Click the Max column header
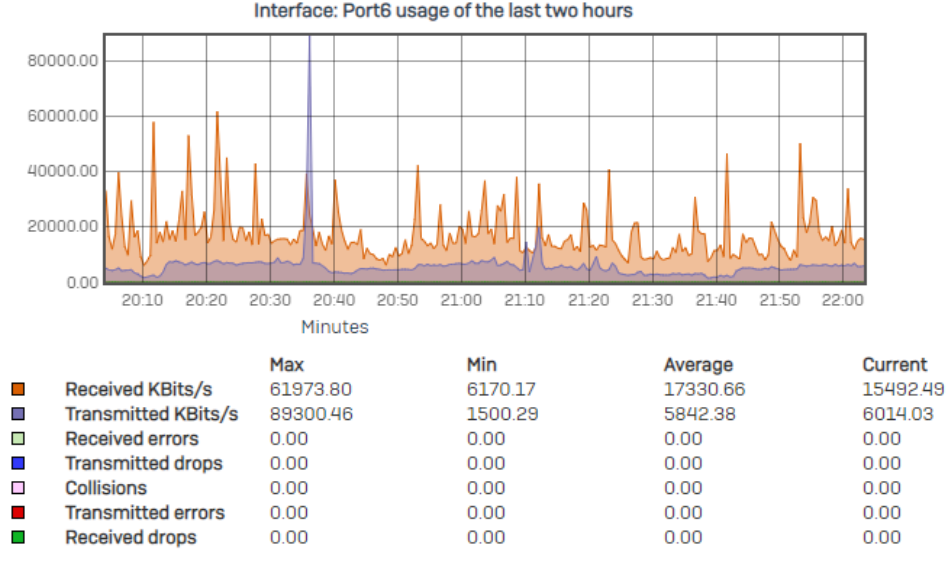Image resolution: width=951 pixels, height=569 pixels. (x=287, y=365)
